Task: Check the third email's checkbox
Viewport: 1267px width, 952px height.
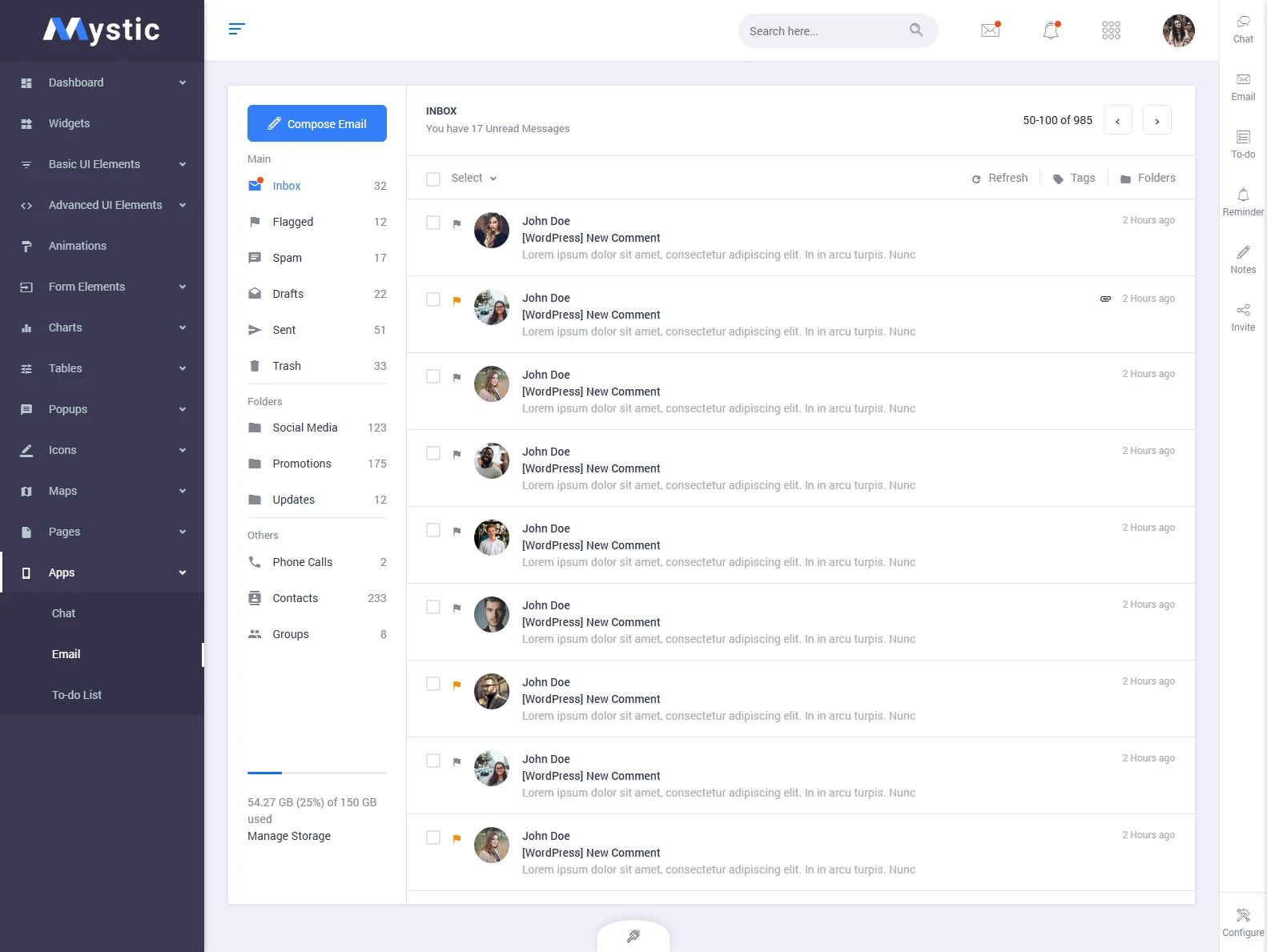Action: pos(433,376)
